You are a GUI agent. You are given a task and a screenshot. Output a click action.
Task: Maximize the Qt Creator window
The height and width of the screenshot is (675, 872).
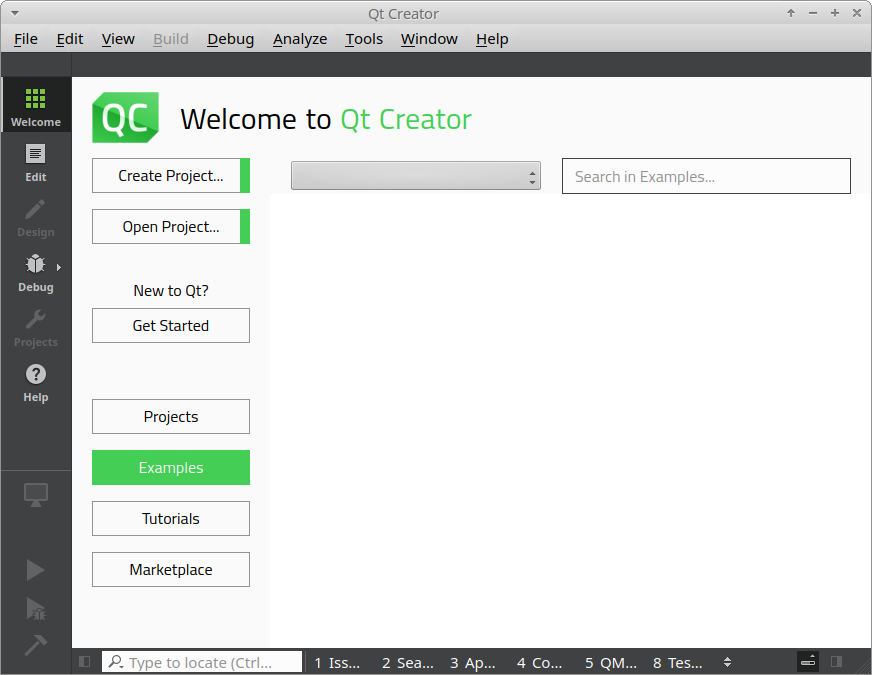coord(835,13)
